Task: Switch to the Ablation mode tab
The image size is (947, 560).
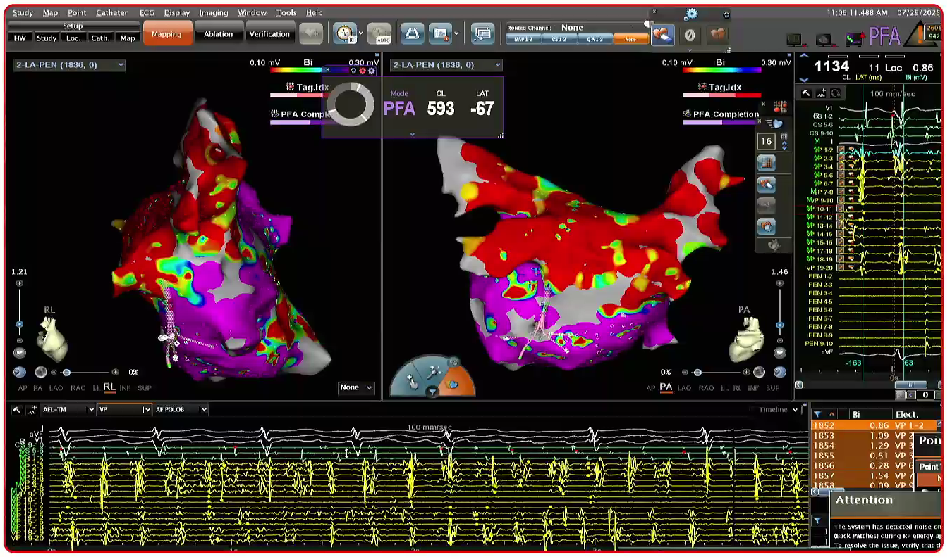Action: (218, 35)
